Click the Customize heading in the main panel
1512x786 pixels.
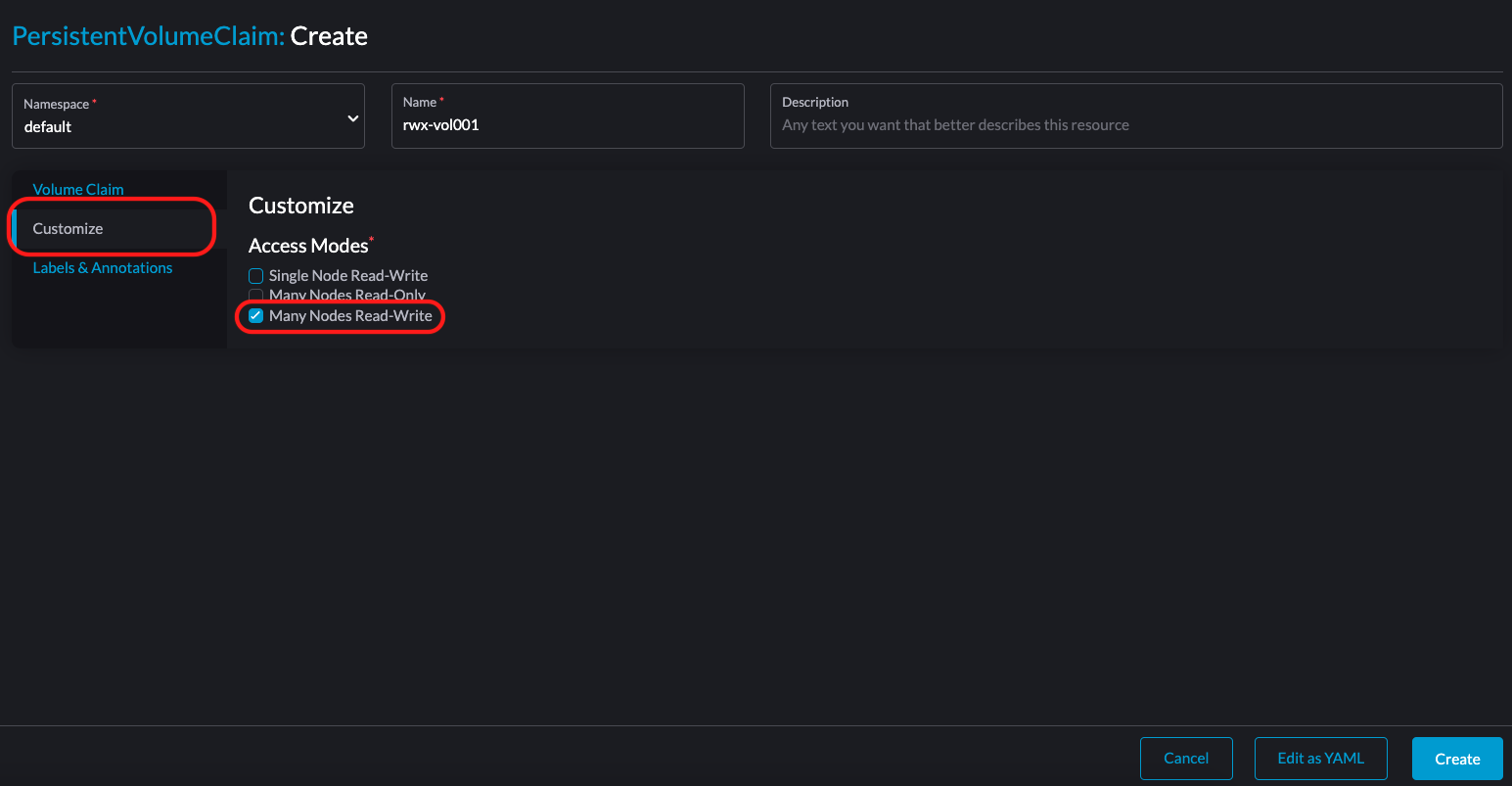pyautogui.click(x=301, y=206)
